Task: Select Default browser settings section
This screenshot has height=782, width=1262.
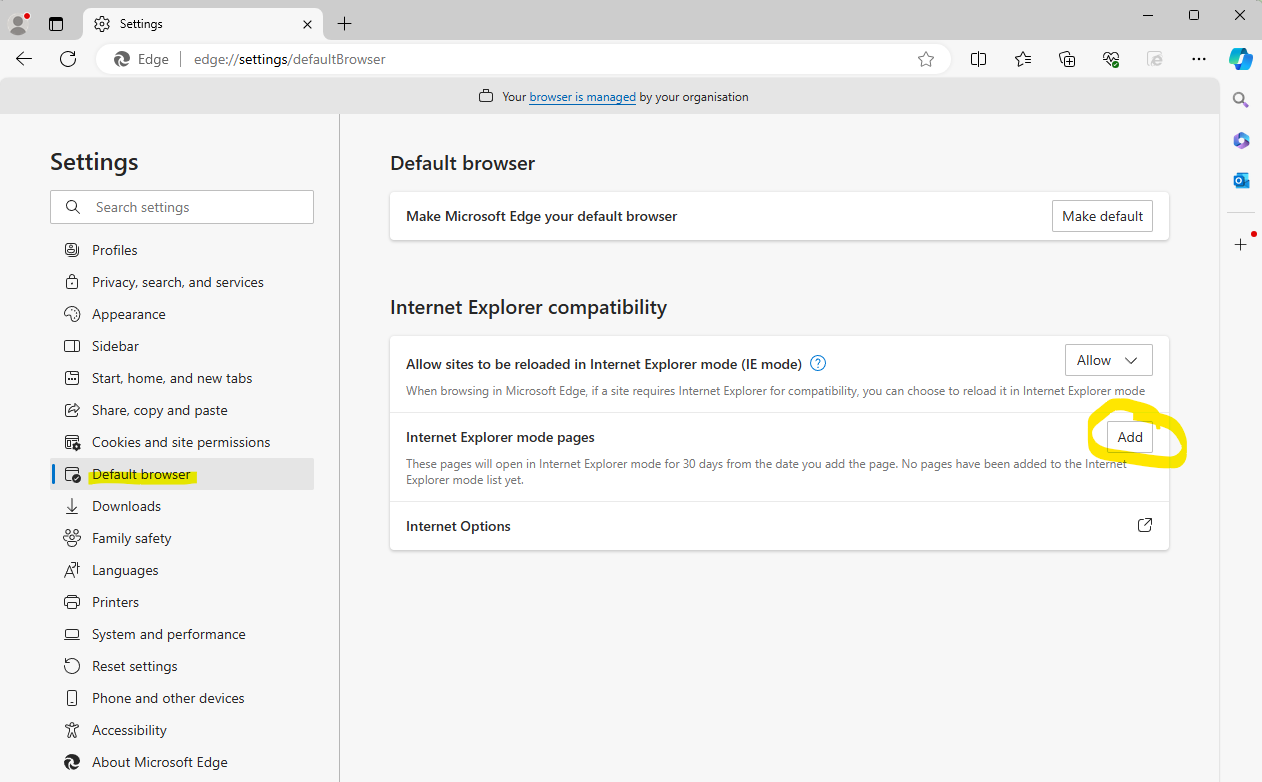Action: click(182, 474)
